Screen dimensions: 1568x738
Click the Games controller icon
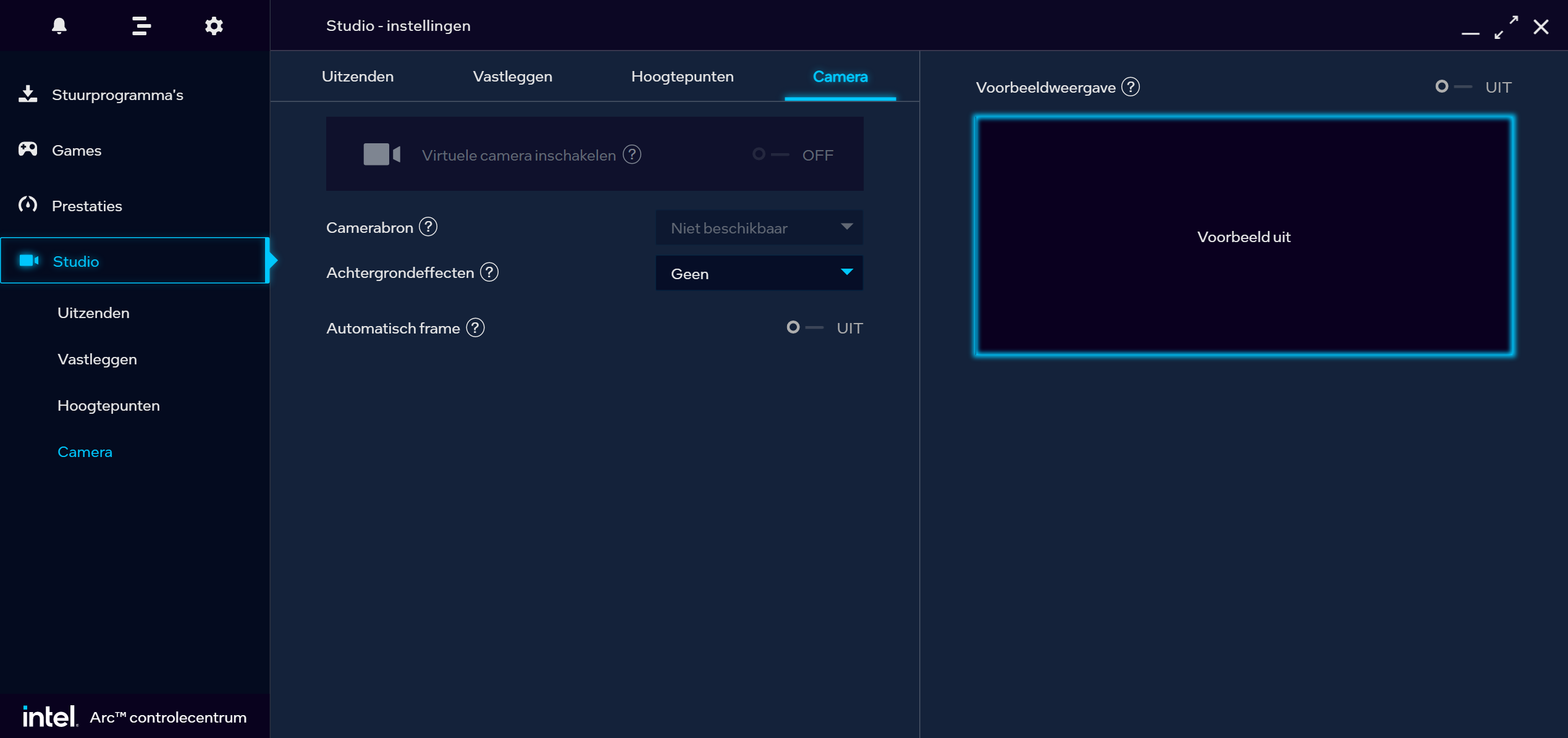point(28,149)
